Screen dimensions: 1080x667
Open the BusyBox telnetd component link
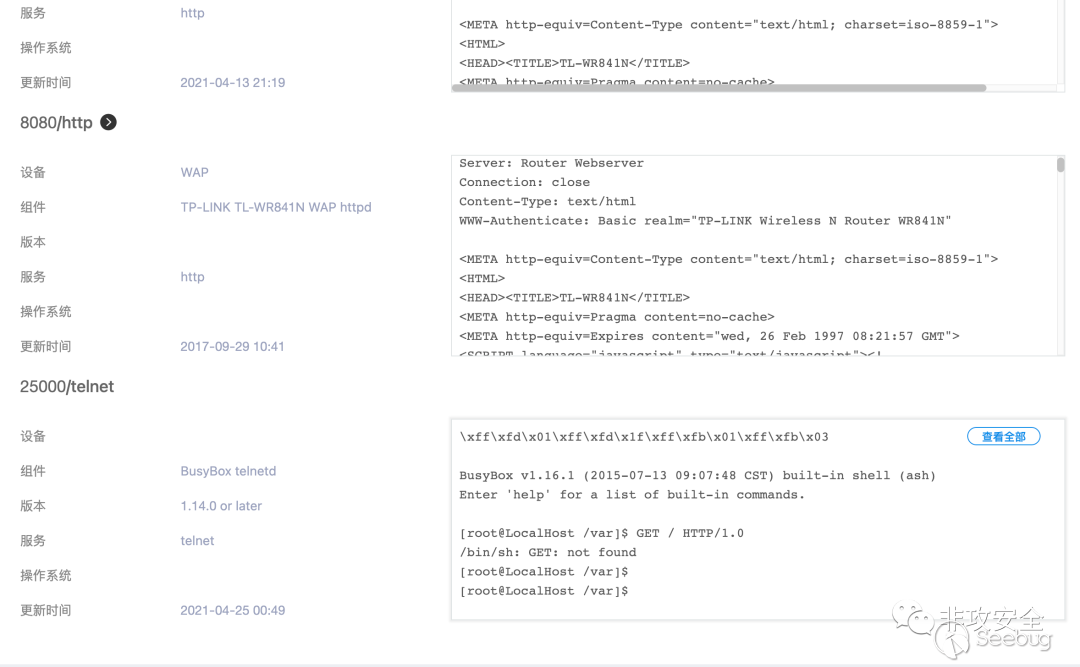(x=228, y=471)
